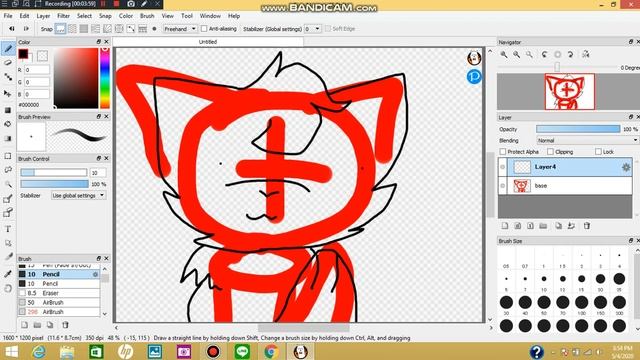Select the 50 AirBrush preset

point(59,302)
